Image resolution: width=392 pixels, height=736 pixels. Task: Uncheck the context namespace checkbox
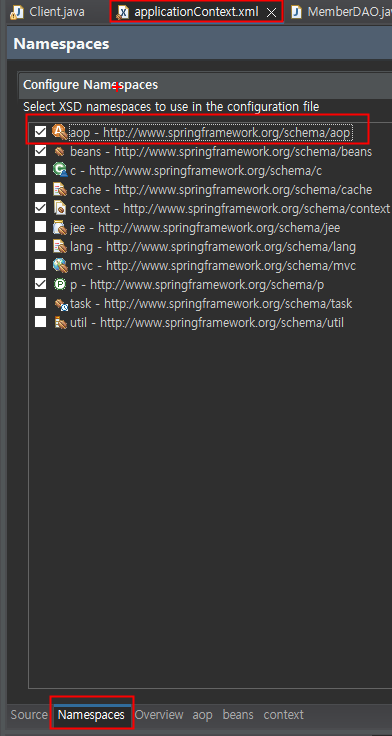41,208
